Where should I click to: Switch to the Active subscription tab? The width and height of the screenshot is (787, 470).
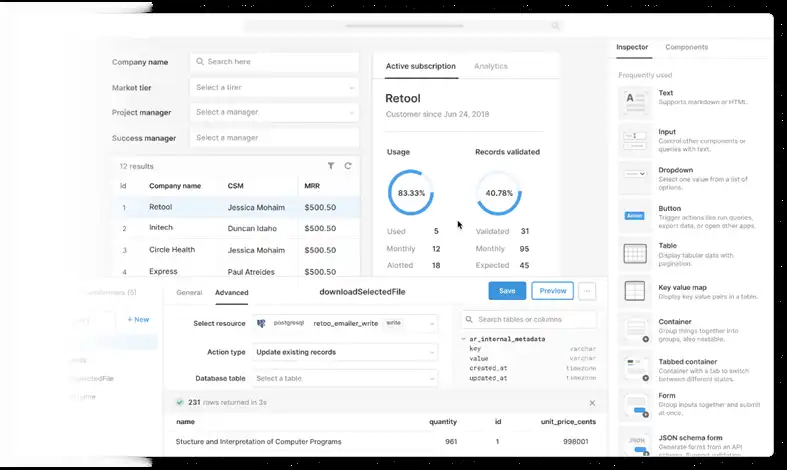click(x=421, y=66)
